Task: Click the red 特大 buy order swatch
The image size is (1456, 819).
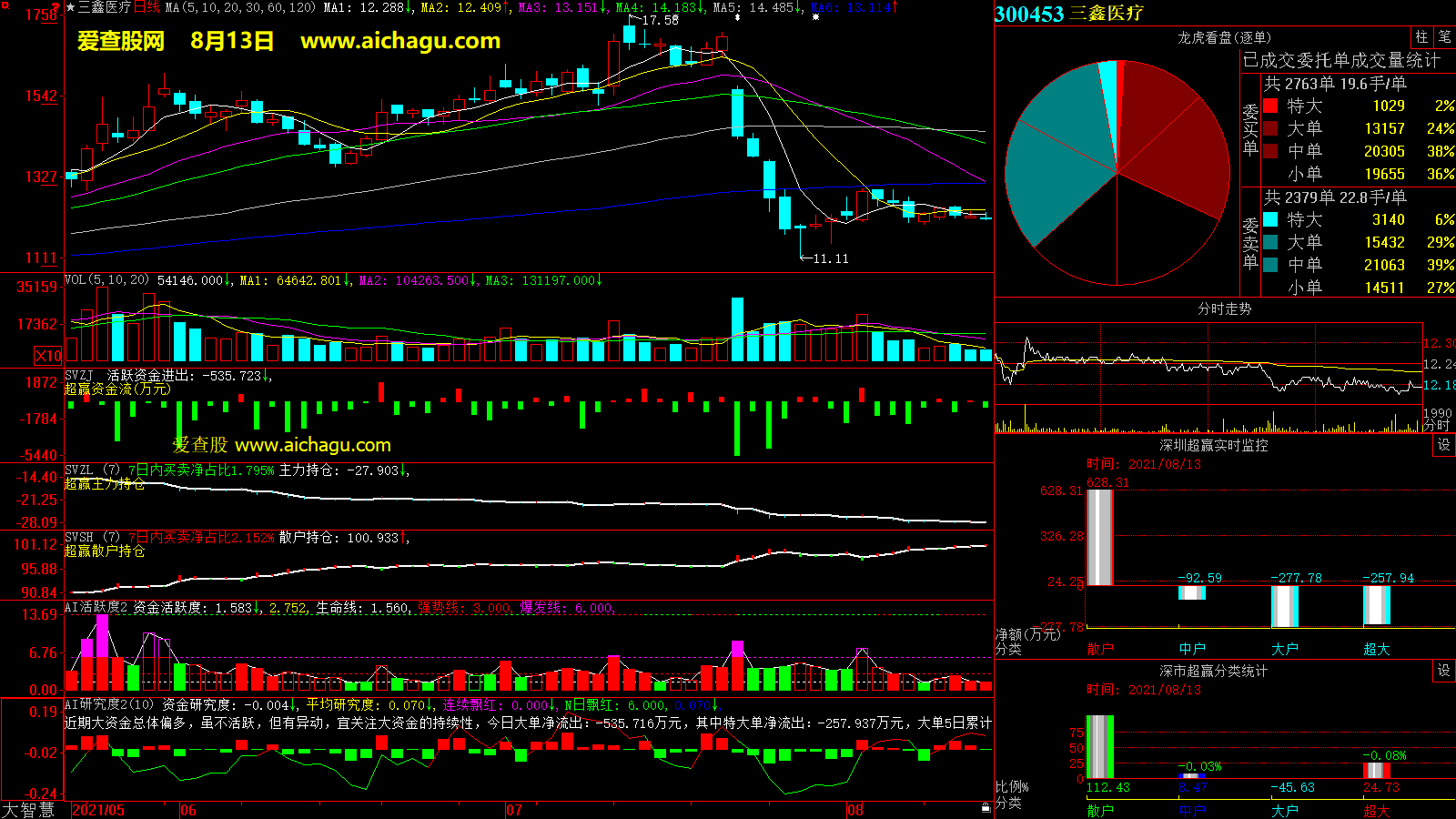Action: pos(1270,106)
